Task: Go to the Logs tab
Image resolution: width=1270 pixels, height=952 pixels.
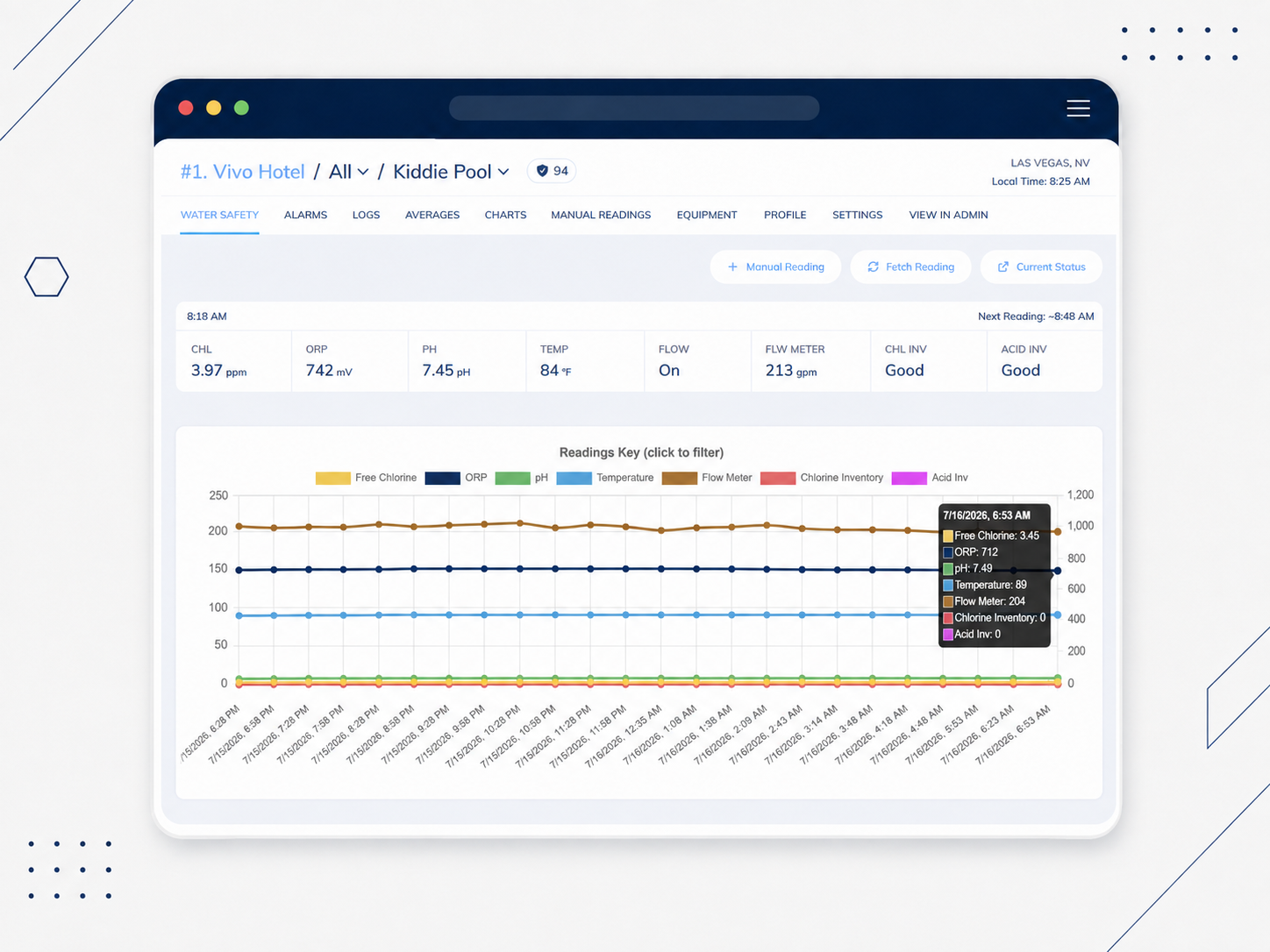Action: pyautogui.click(x=366, y=215)
